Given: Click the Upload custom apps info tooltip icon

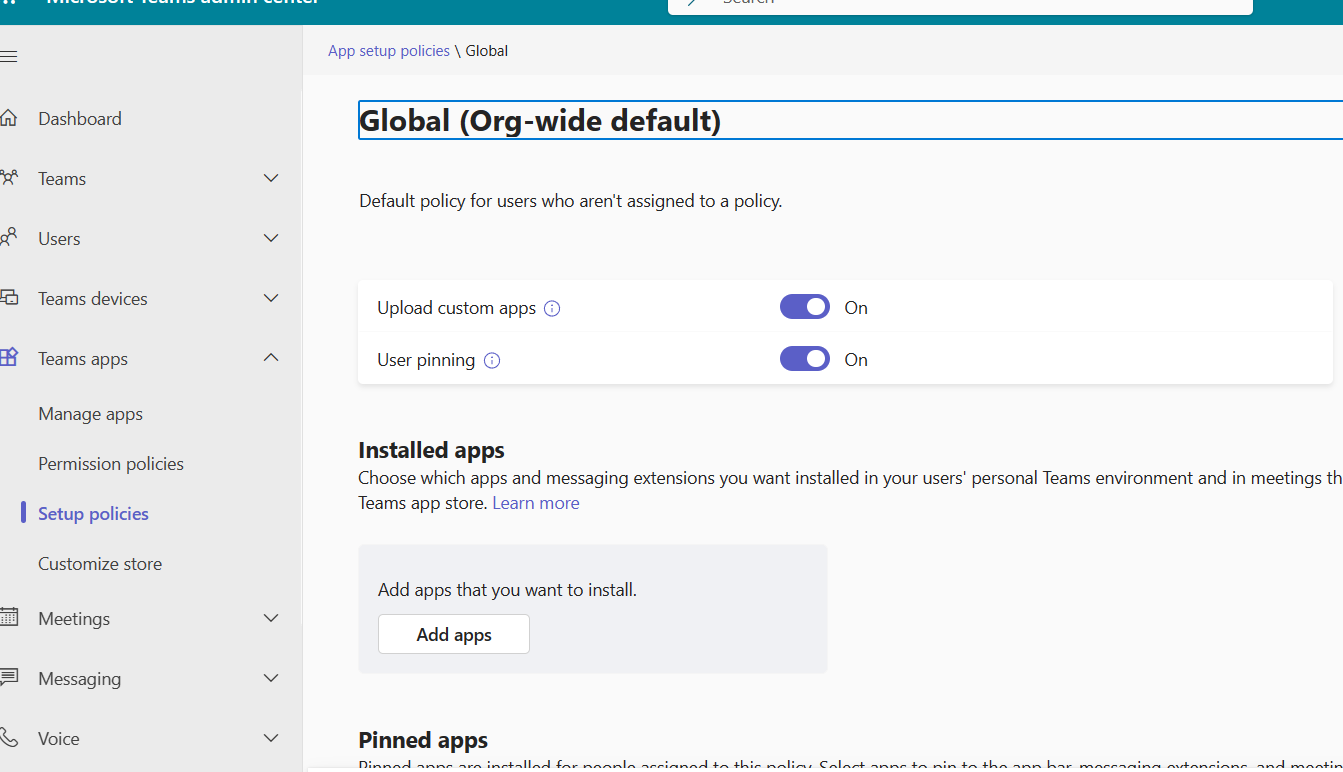Looking at the screenshot, I should coord(551,309).
